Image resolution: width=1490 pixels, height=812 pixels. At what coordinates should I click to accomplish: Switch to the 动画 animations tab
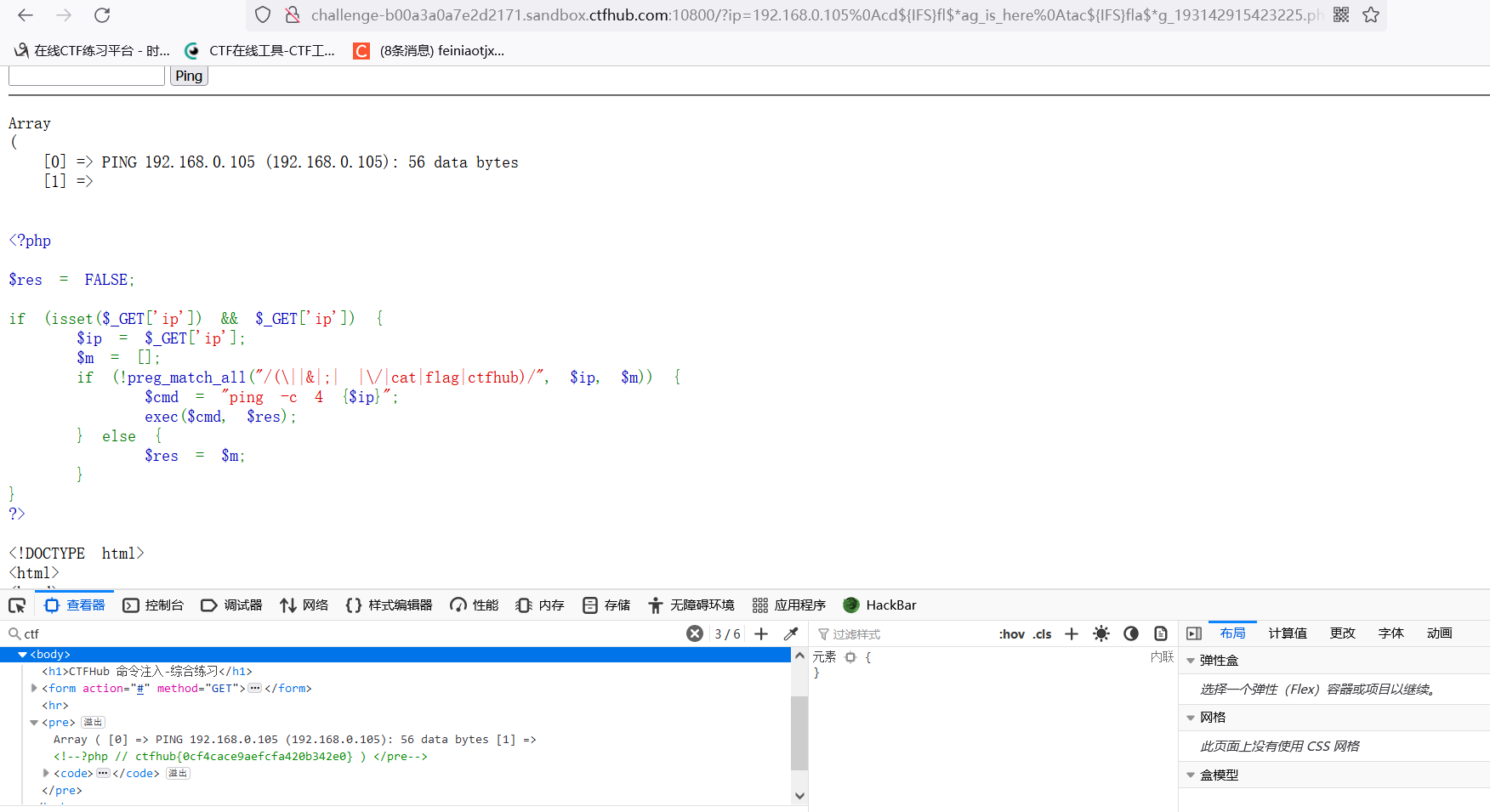1440,633
